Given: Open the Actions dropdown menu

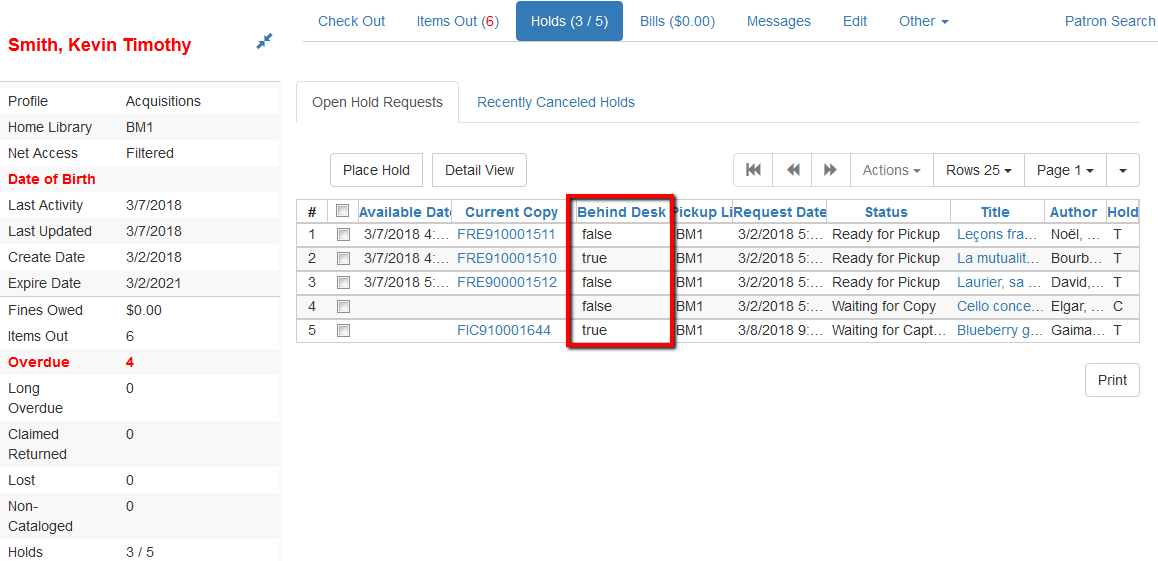Looking at the screenshot, I should (891, 170).
